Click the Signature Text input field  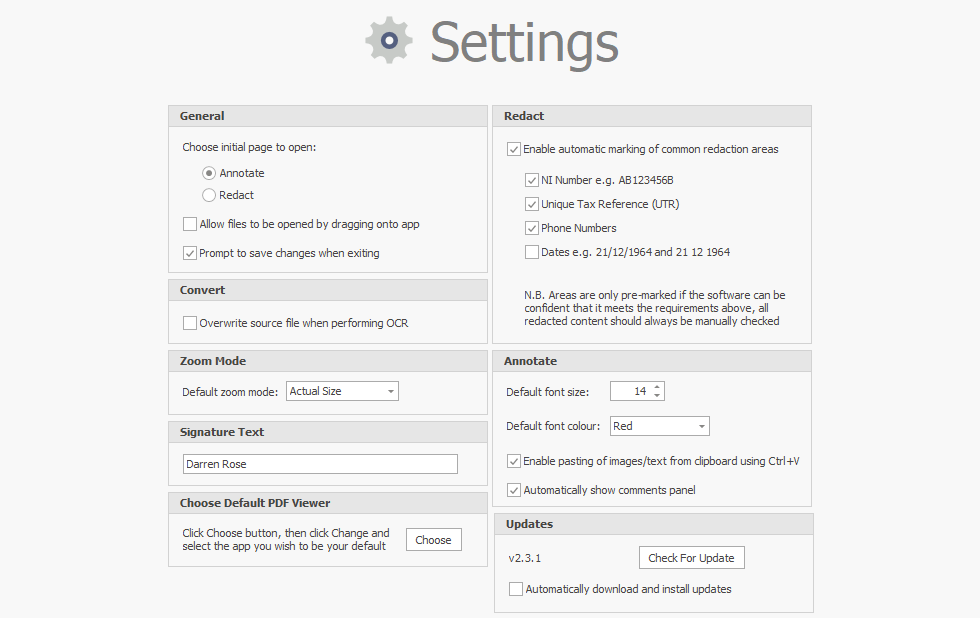320,464
